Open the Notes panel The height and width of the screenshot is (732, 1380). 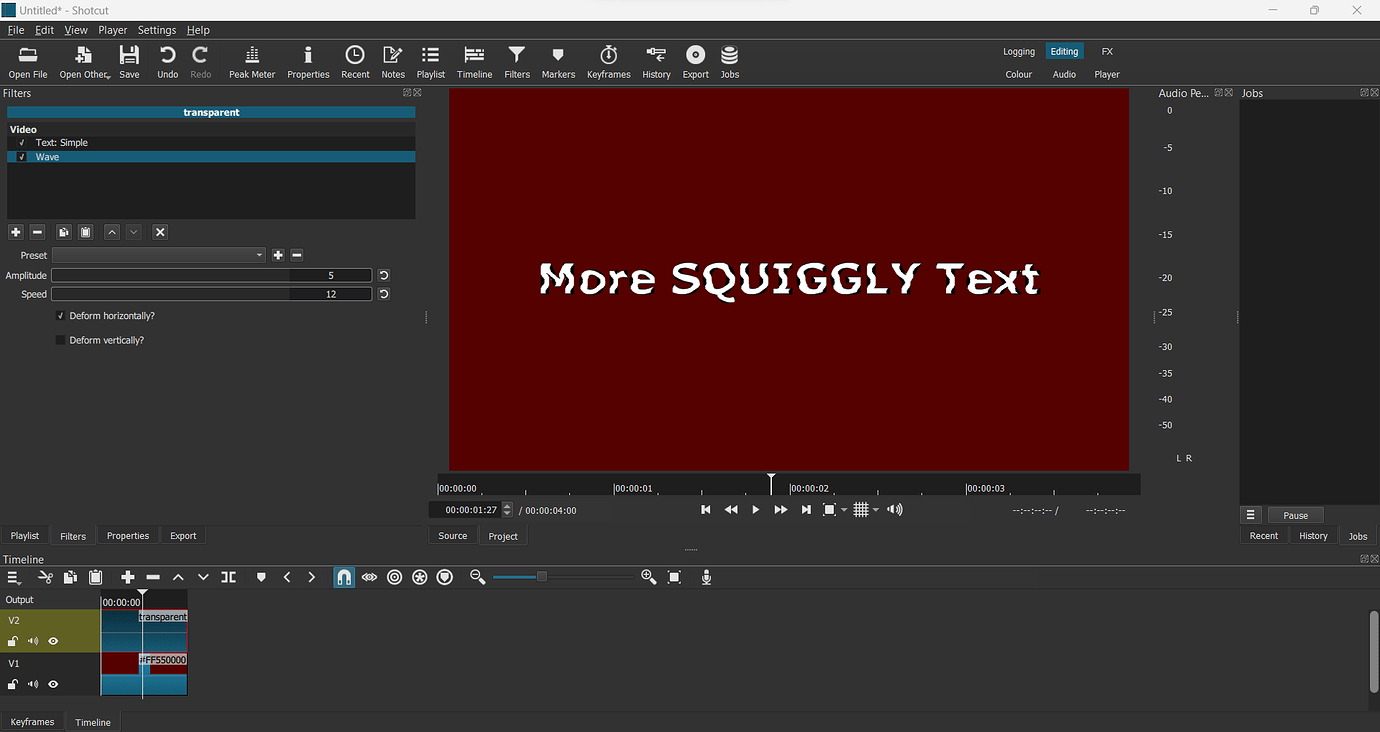pos(392,61)
